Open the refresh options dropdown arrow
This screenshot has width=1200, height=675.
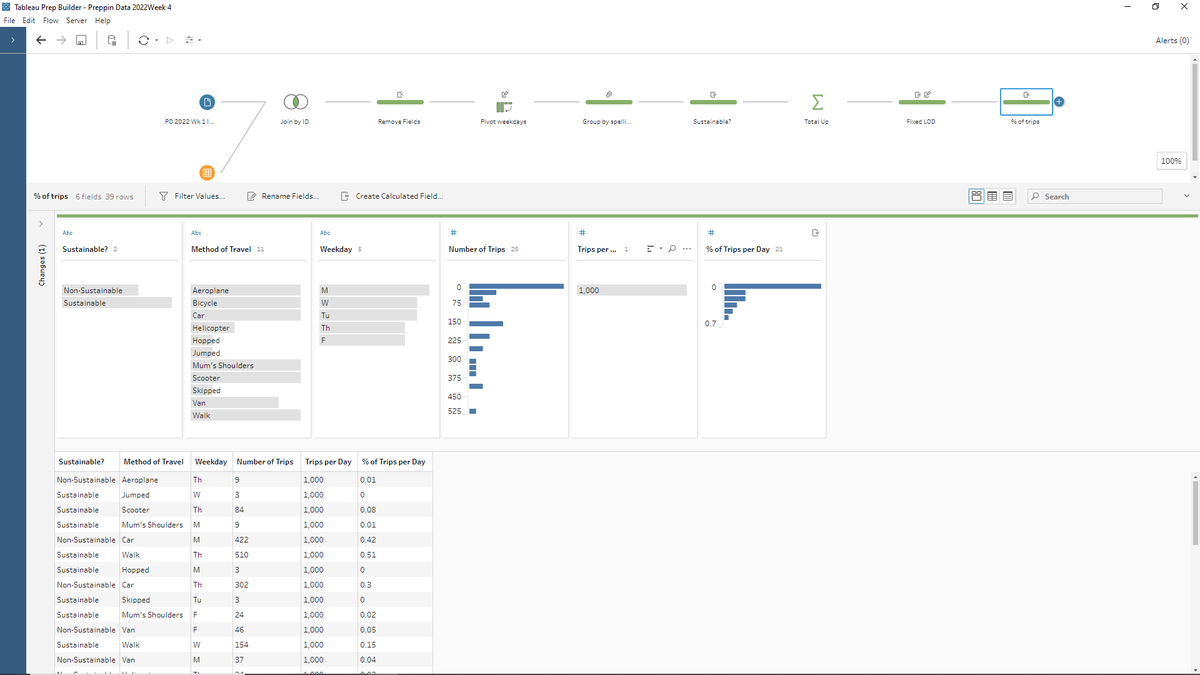point(155,41)
